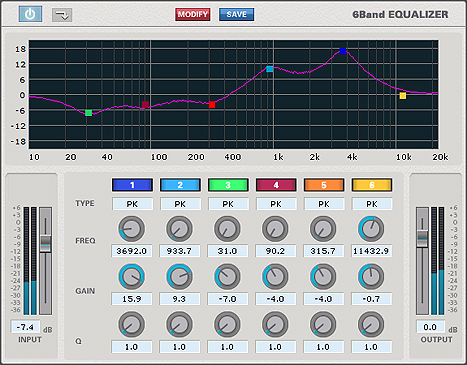467x365 pixels.
Task: Click the red MODIFY button
Action: click(193, 14)
